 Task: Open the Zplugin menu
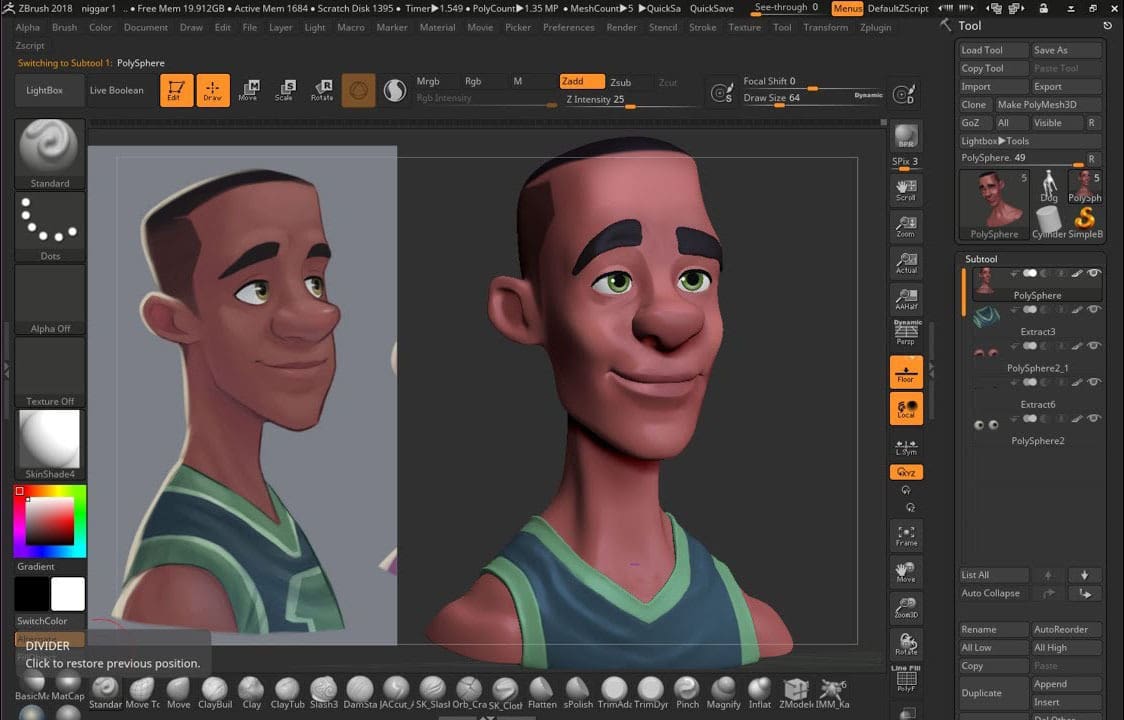[x=875, y=27]
